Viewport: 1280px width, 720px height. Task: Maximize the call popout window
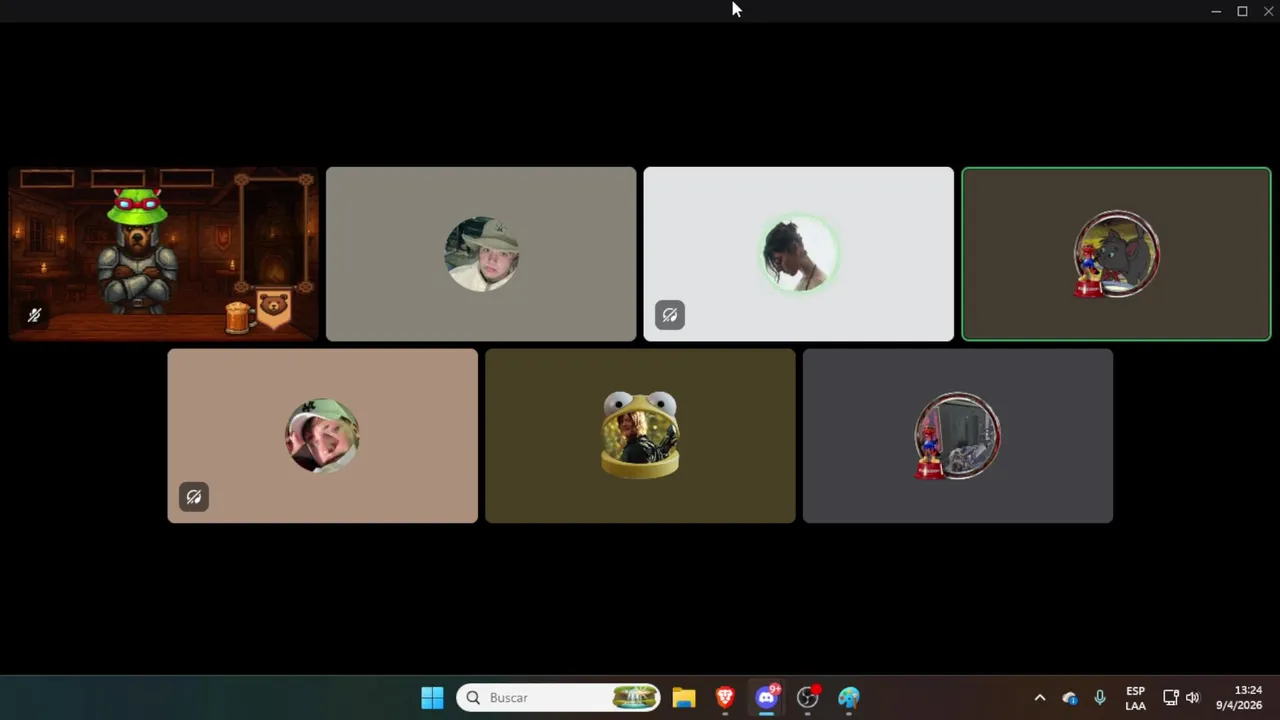click(1242, 11)
